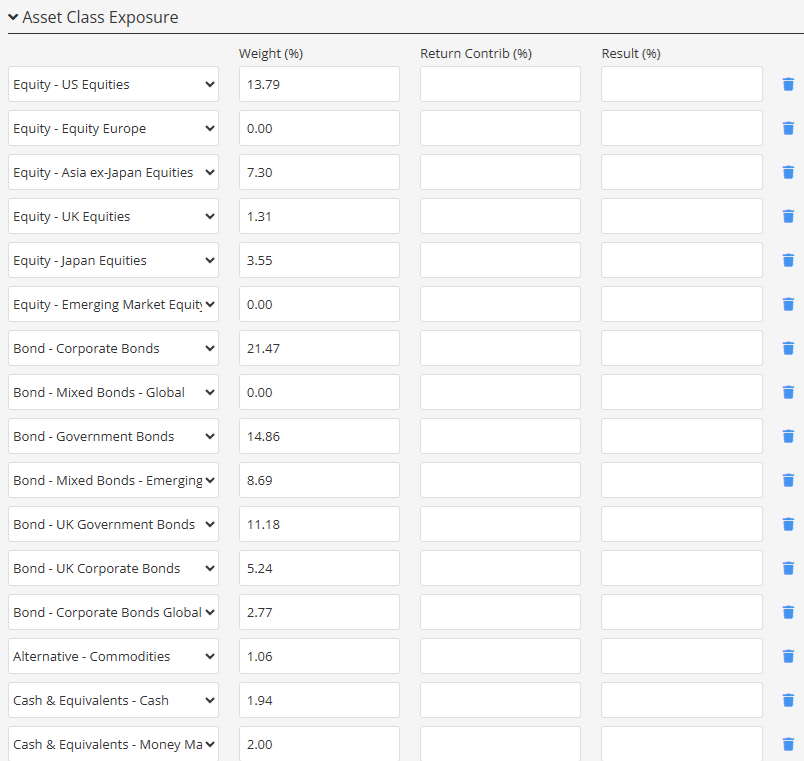Open the Mixed Bonds - Emerging dropdown
The image size is (804, 761).
click(113, 480)
